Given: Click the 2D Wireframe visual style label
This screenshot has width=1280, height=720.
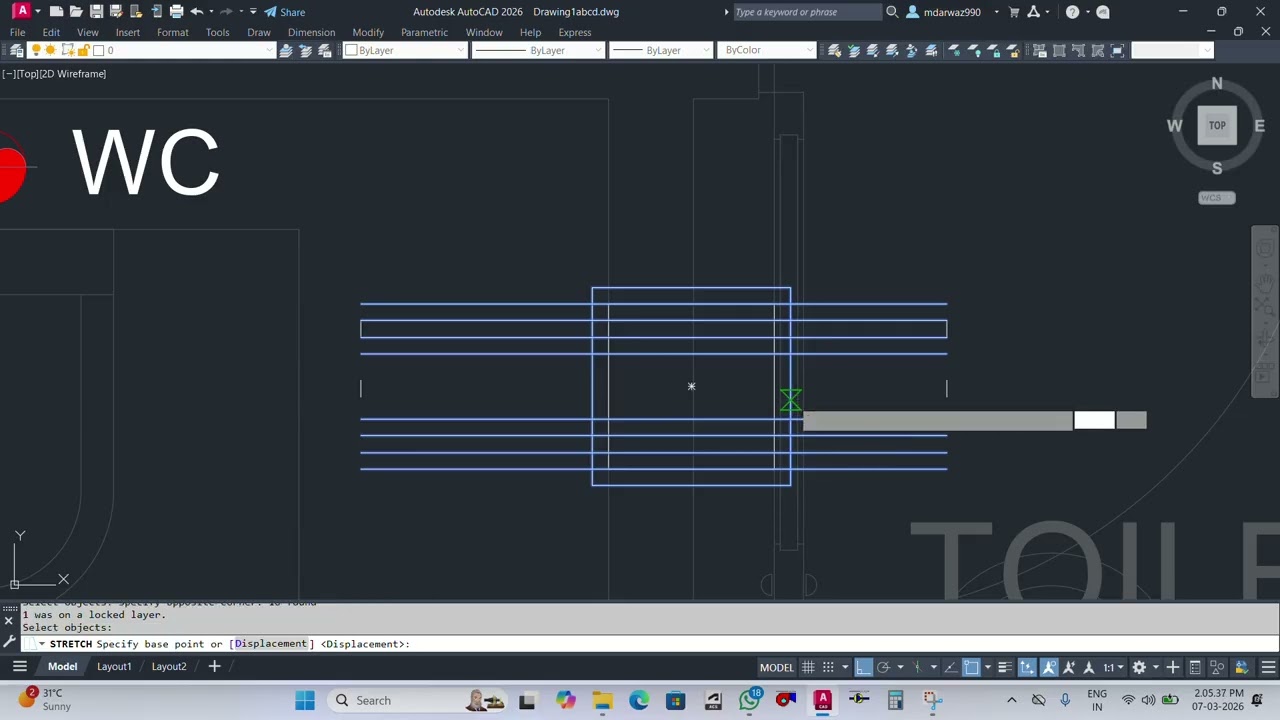Looking at the screenshot, I should (x=73, y=74).
